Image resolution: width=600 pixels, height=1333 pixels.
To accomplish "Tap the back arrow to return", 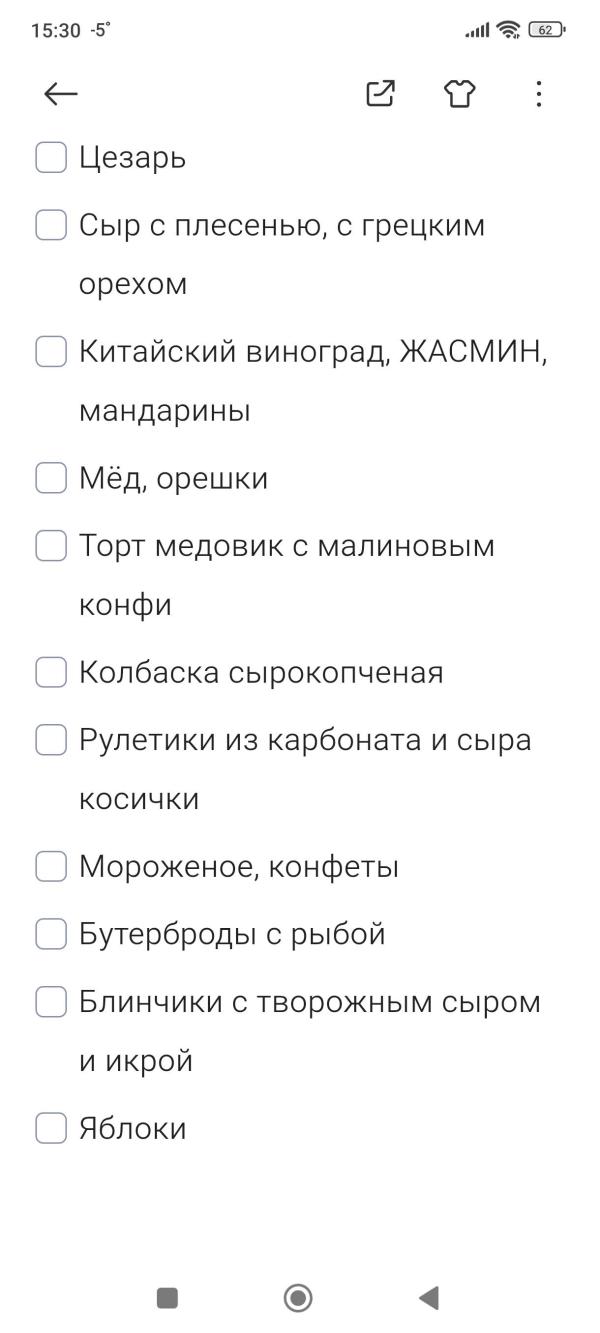I will pos(59,93).
